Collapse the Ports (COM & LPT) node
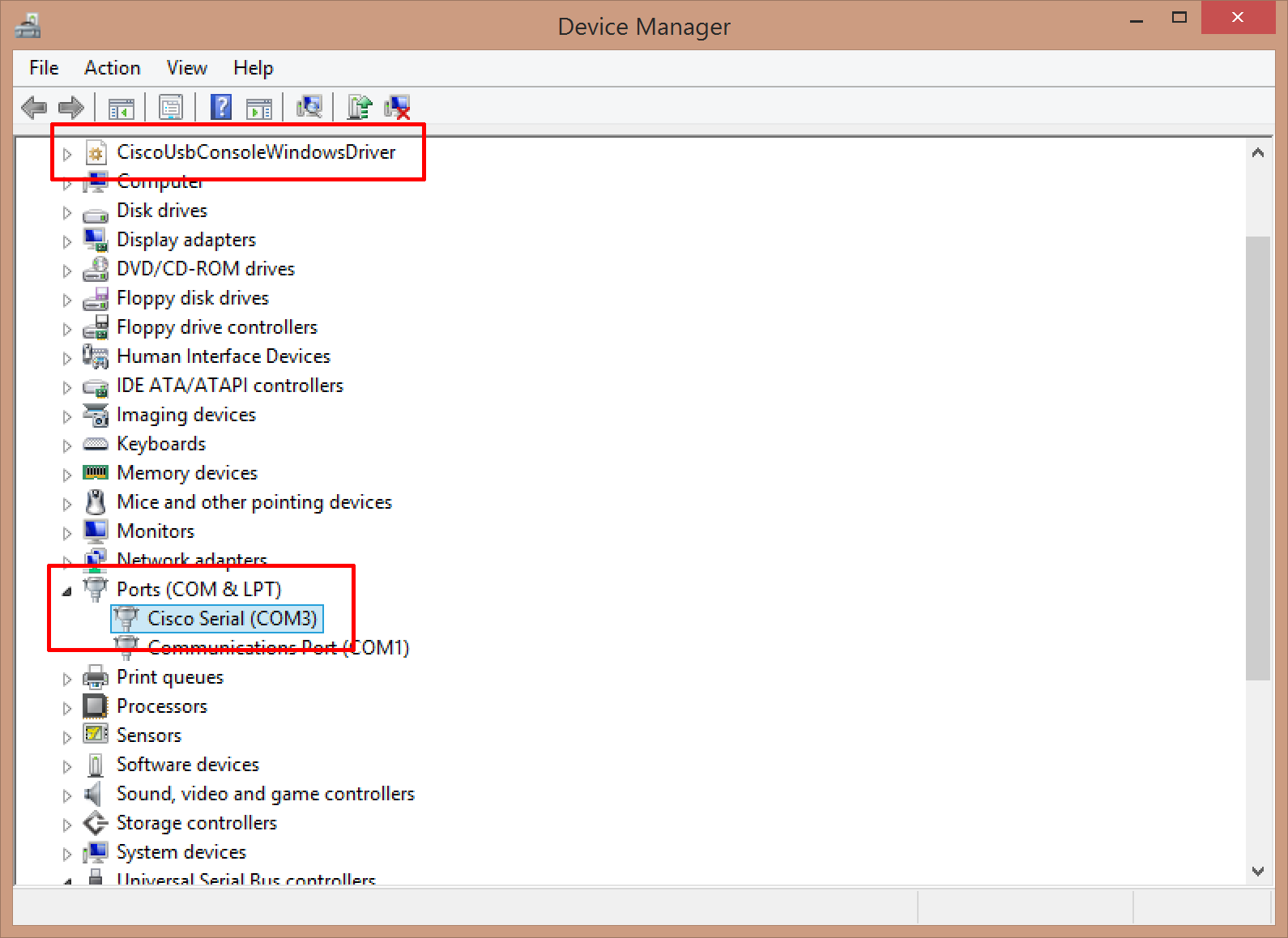Viewport: 1288px width, 938px height. click(67, 591)
